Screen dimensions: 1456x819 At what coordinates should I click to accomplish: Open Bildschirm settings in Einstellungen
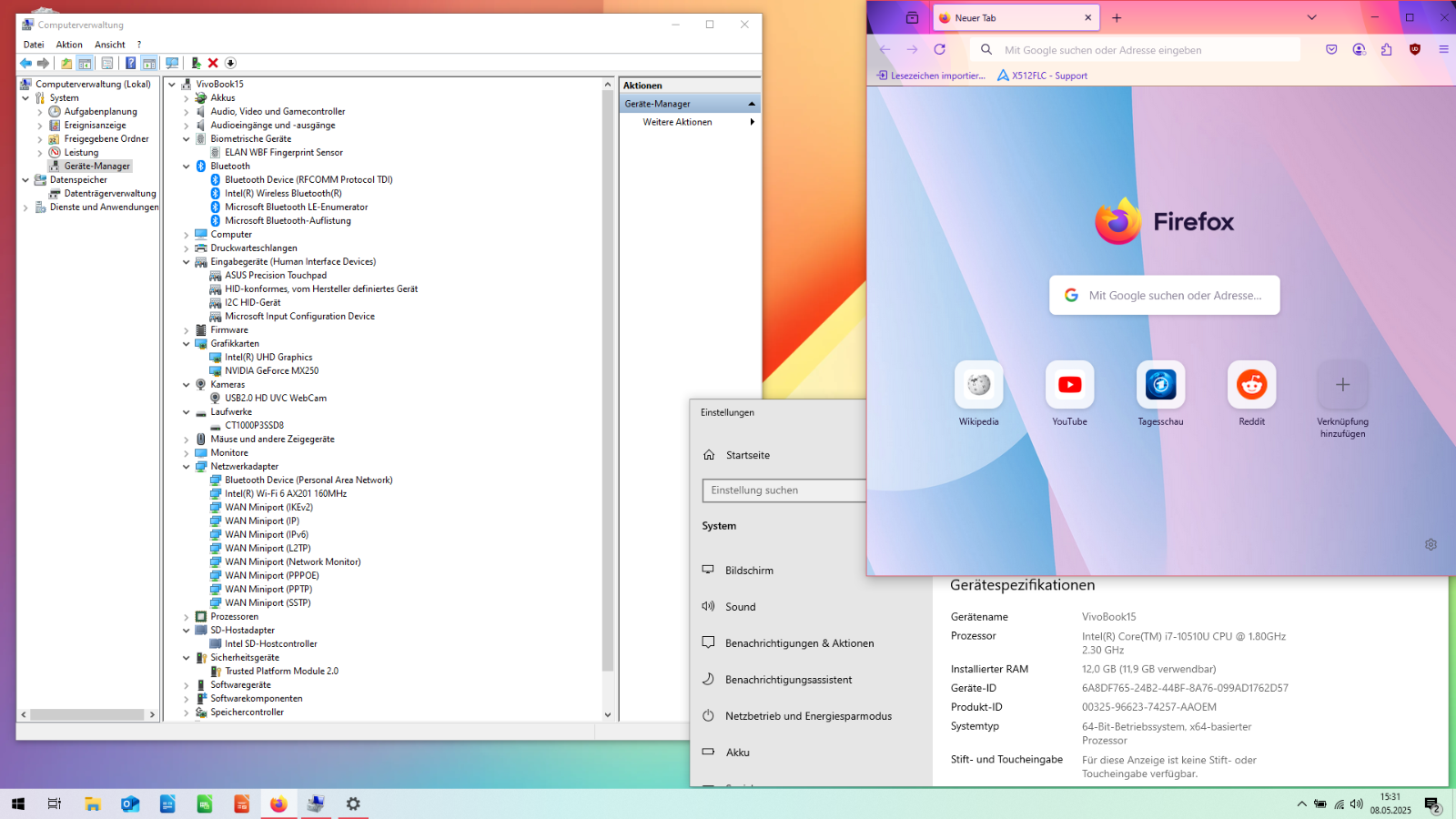pos(749,571)
